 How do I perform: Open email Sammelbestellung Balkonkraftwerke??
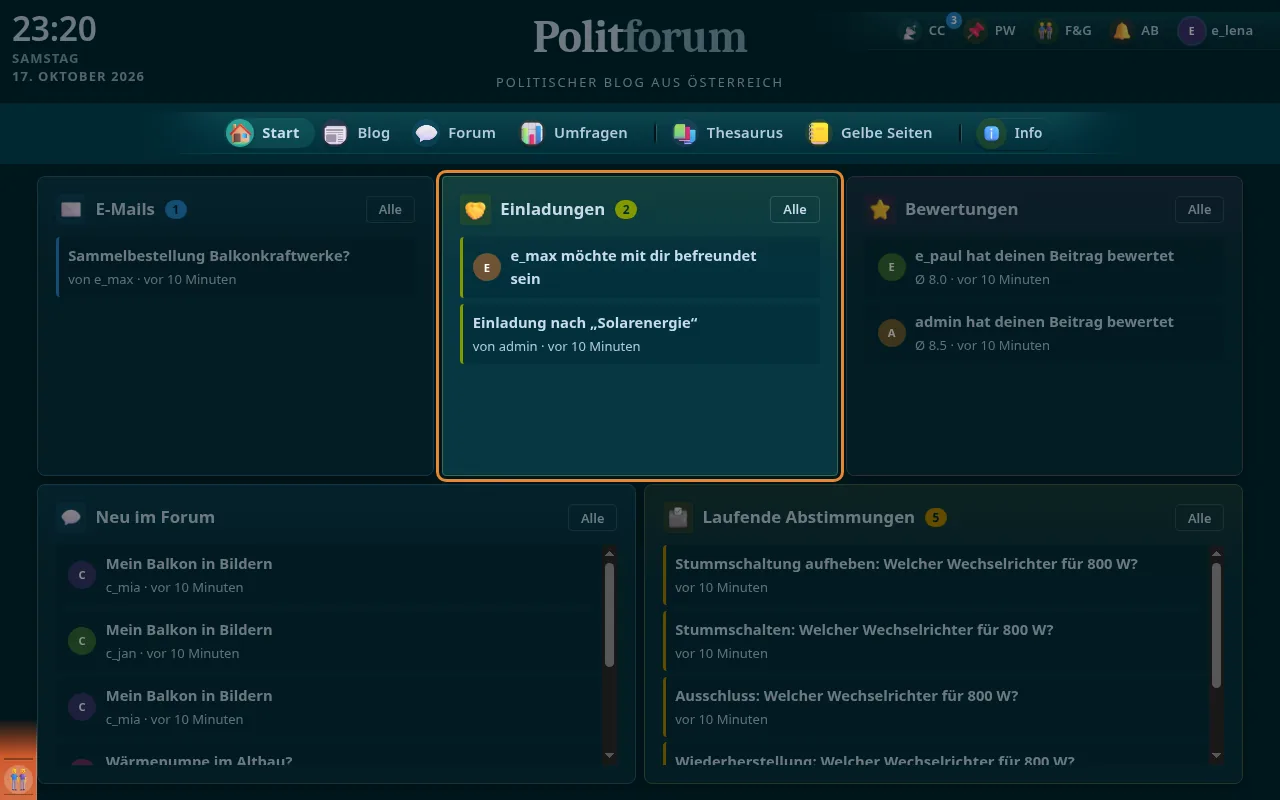pos(236,267)
